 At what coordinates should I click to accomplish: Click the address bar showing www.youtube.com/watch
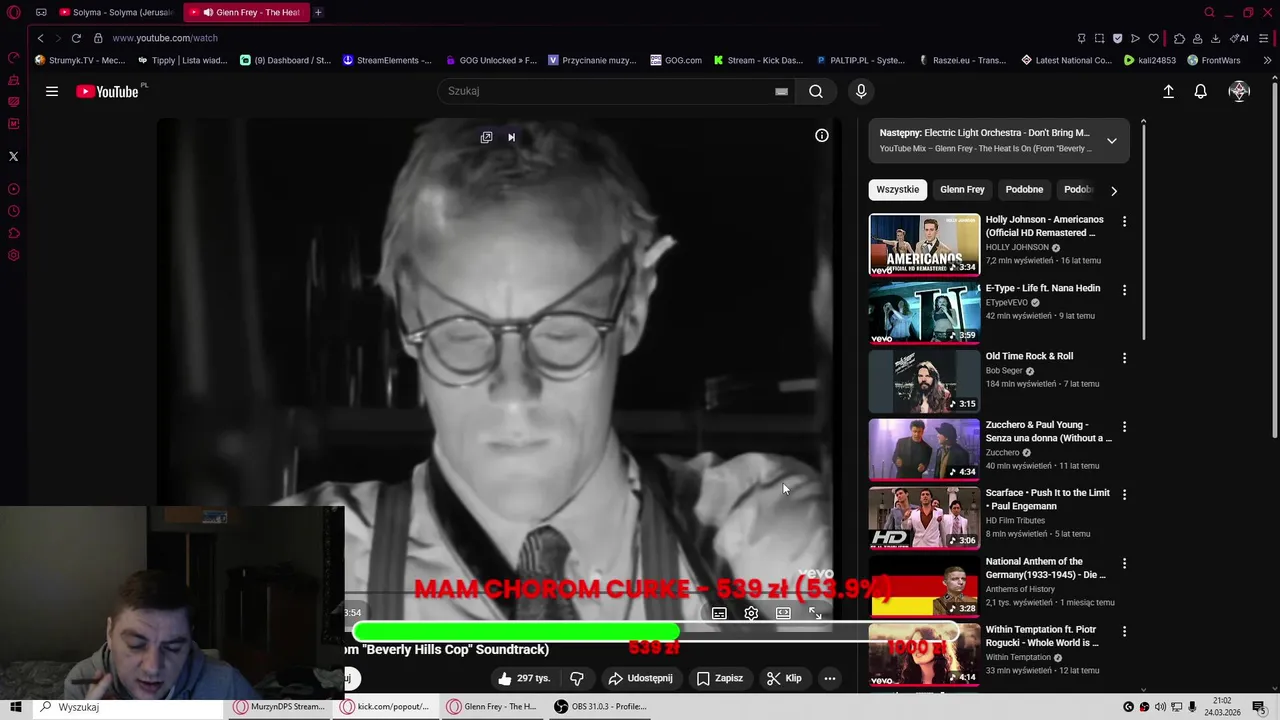point(165,38)
